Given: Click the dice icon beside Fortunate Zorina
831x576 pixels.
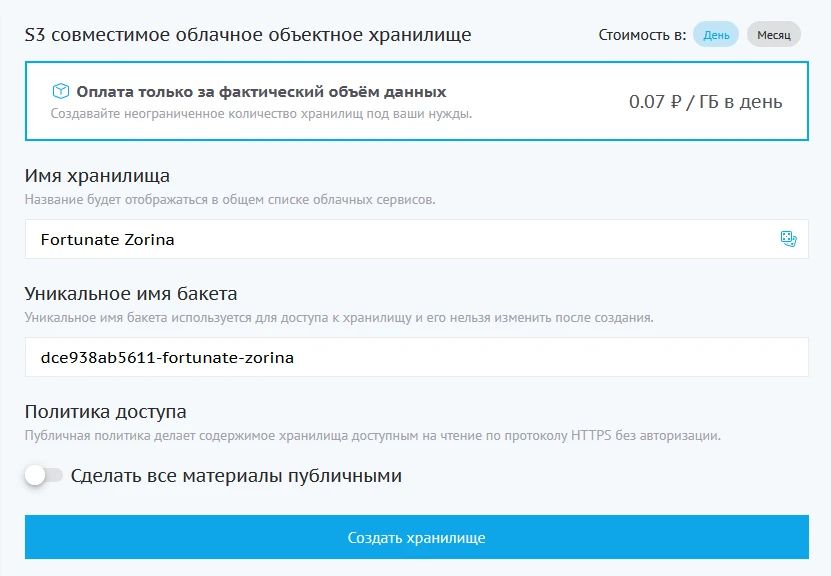Looking at the screenshot, I should pos(789,239).
